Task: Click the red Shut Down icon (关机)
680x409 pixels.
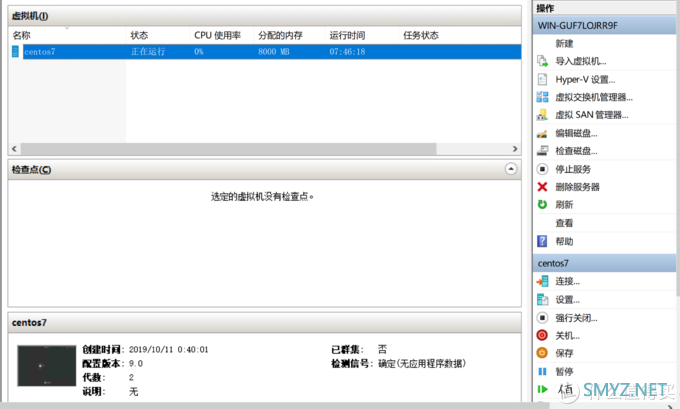Action: pos(542,335)
